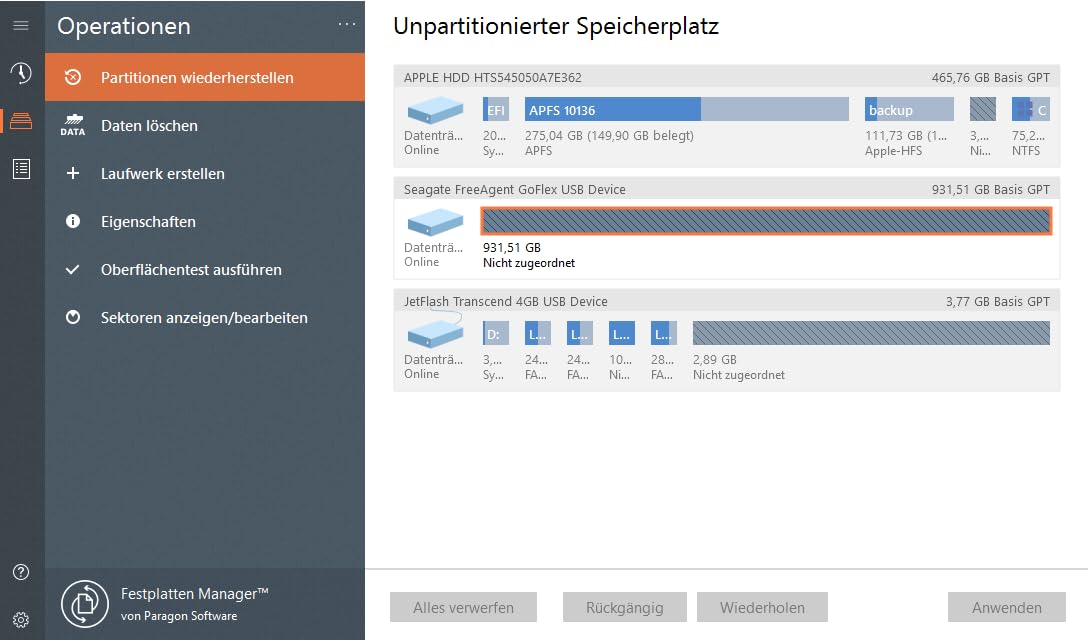Open the backup and recovery clock icon
The height and width of the screenshot is (640, 1088).
point(21,72)
